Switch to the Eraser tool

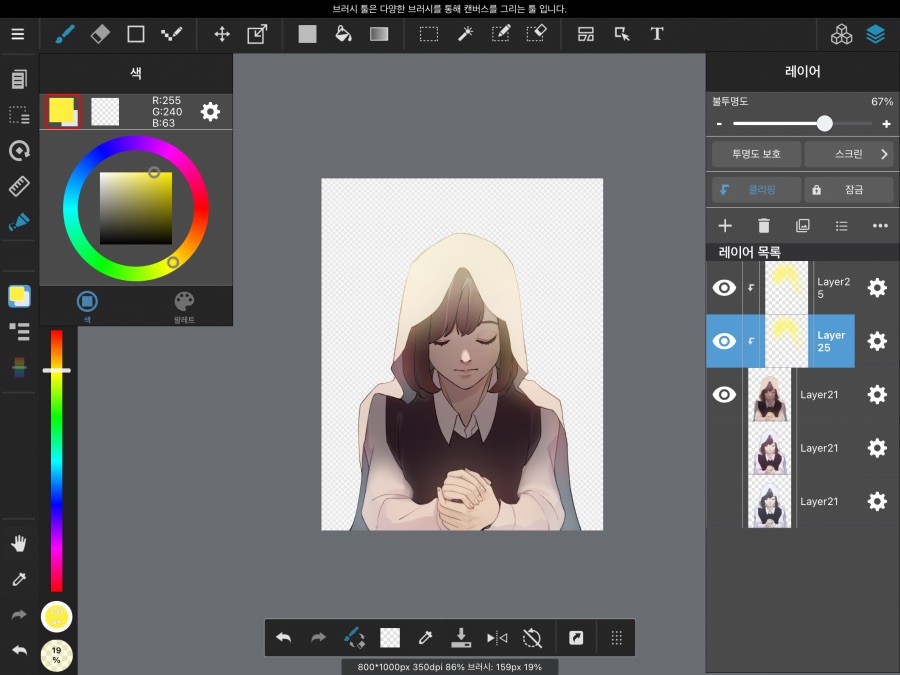pos(99,33)
